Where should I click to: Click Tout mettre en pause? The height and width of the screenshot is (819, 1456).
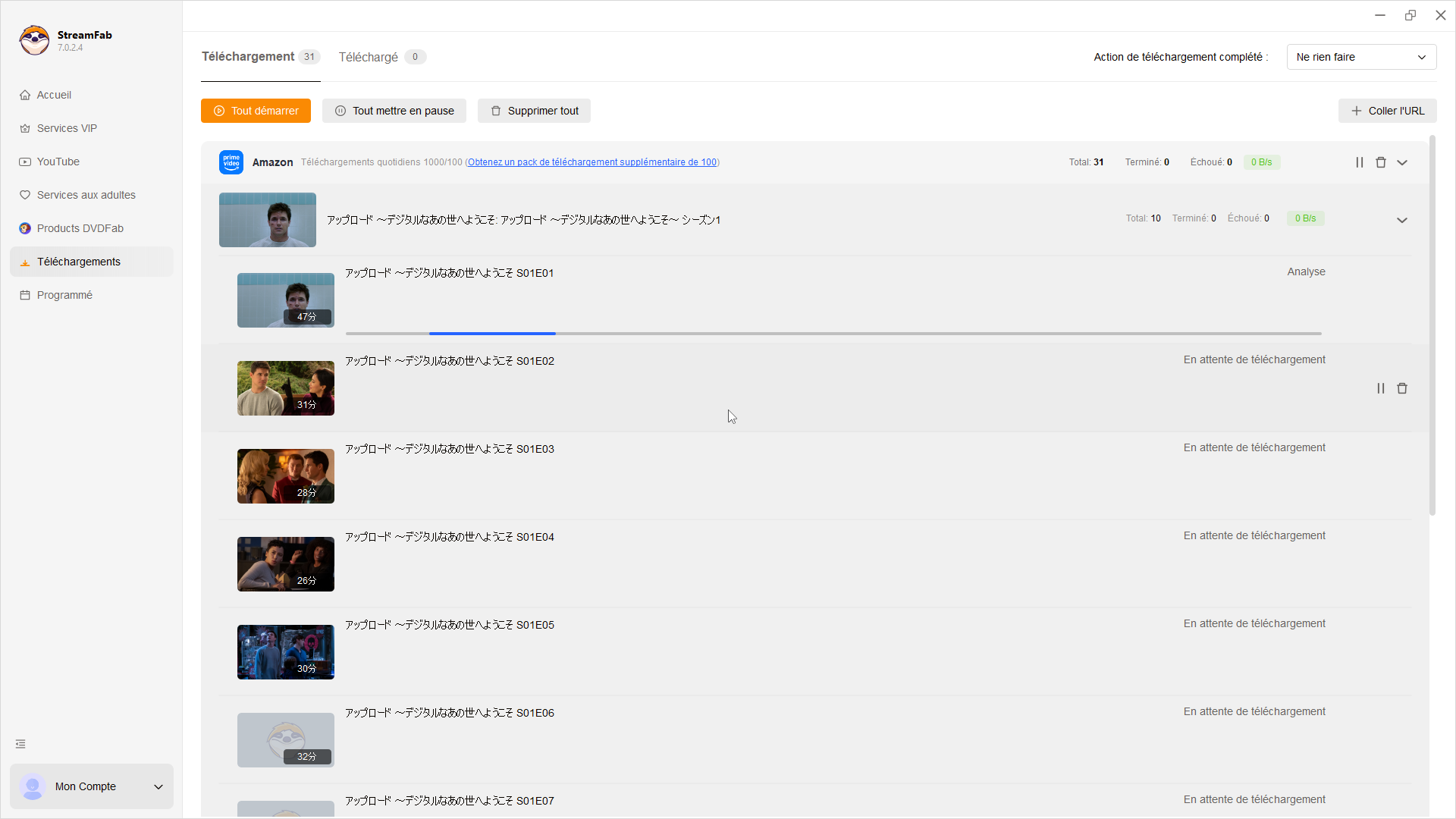394,111
